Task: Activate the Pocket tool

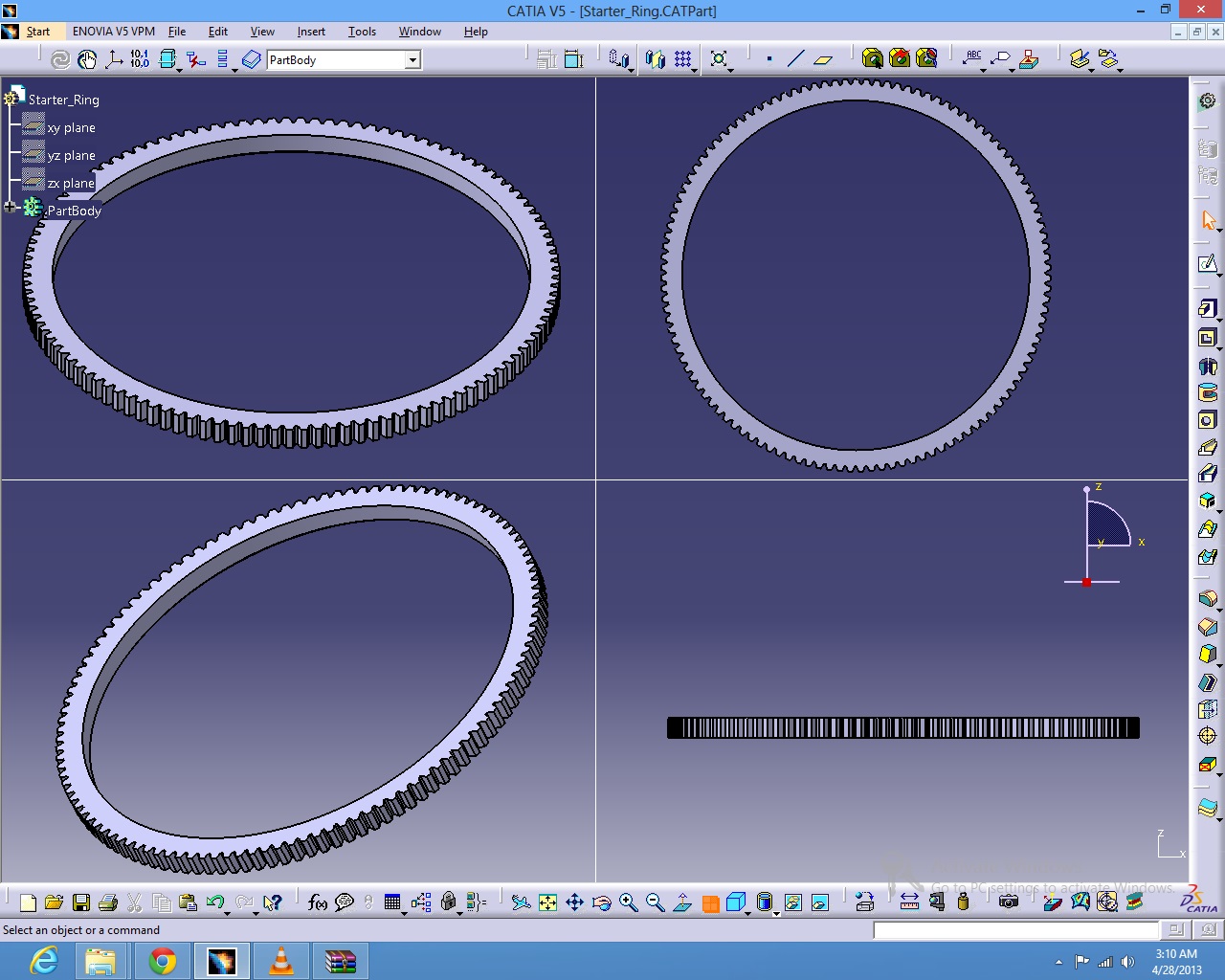Action: tap(1208, 337)
